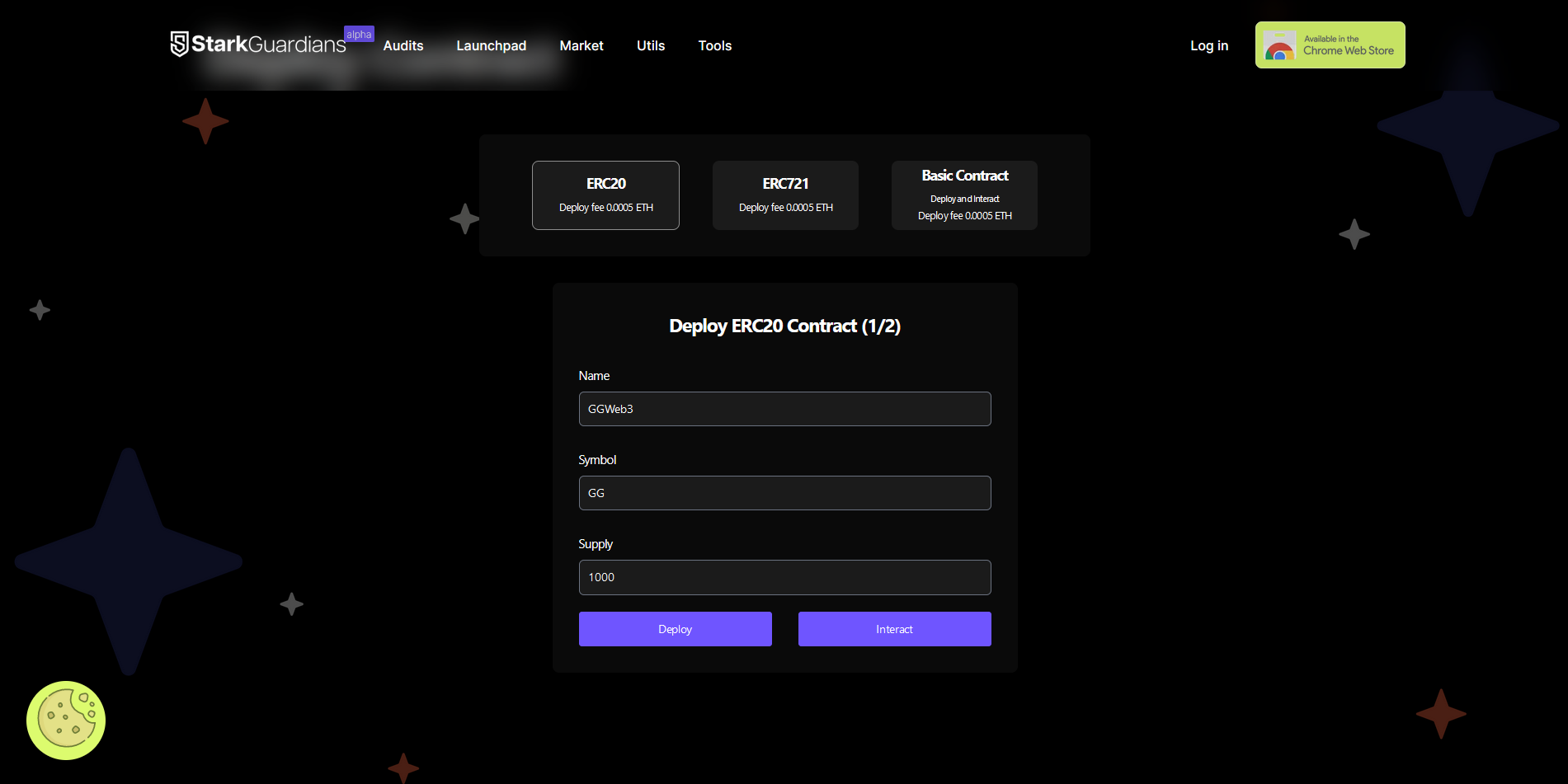Viewport: 1568px width, 784px height.
Task: Open the Launchpad menu
Action: click(x=491, y=46)
